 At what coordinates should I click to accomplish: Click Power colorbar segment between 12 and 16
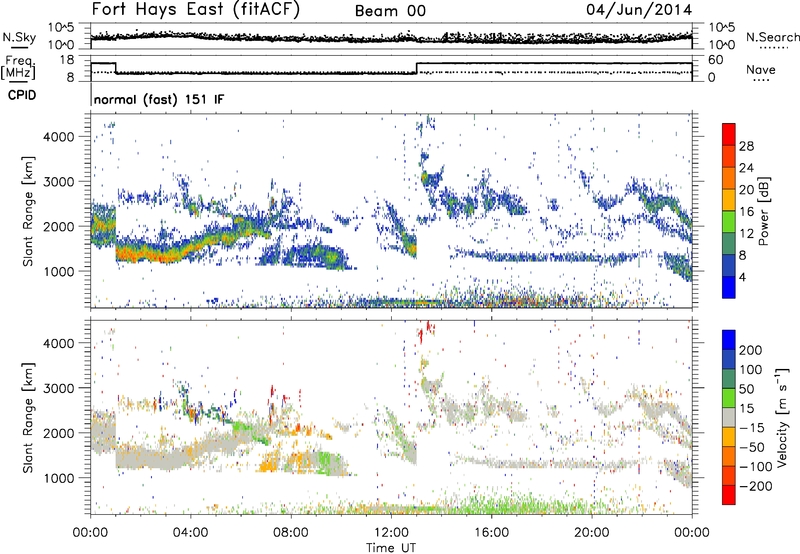pos(729,222)
